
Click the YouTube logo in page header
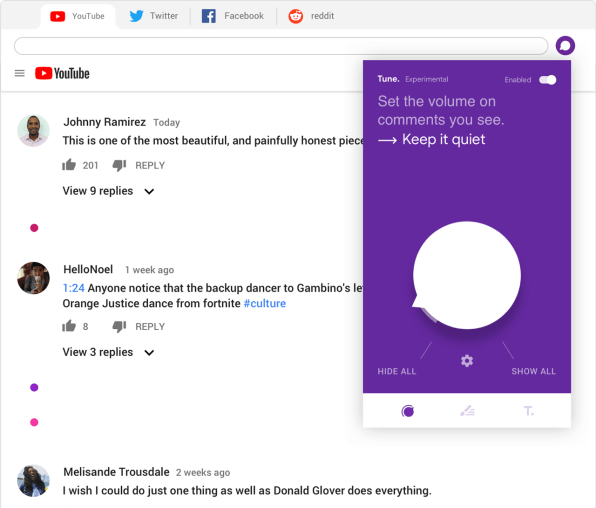(62, 73)
